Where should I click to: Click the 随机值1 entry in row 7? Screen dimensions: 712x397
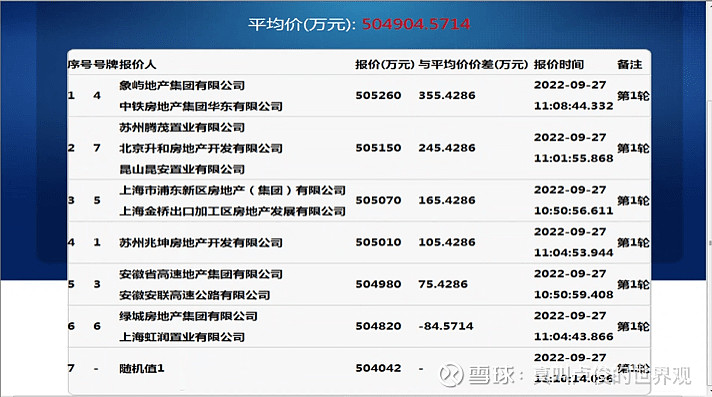pos(142,368)
